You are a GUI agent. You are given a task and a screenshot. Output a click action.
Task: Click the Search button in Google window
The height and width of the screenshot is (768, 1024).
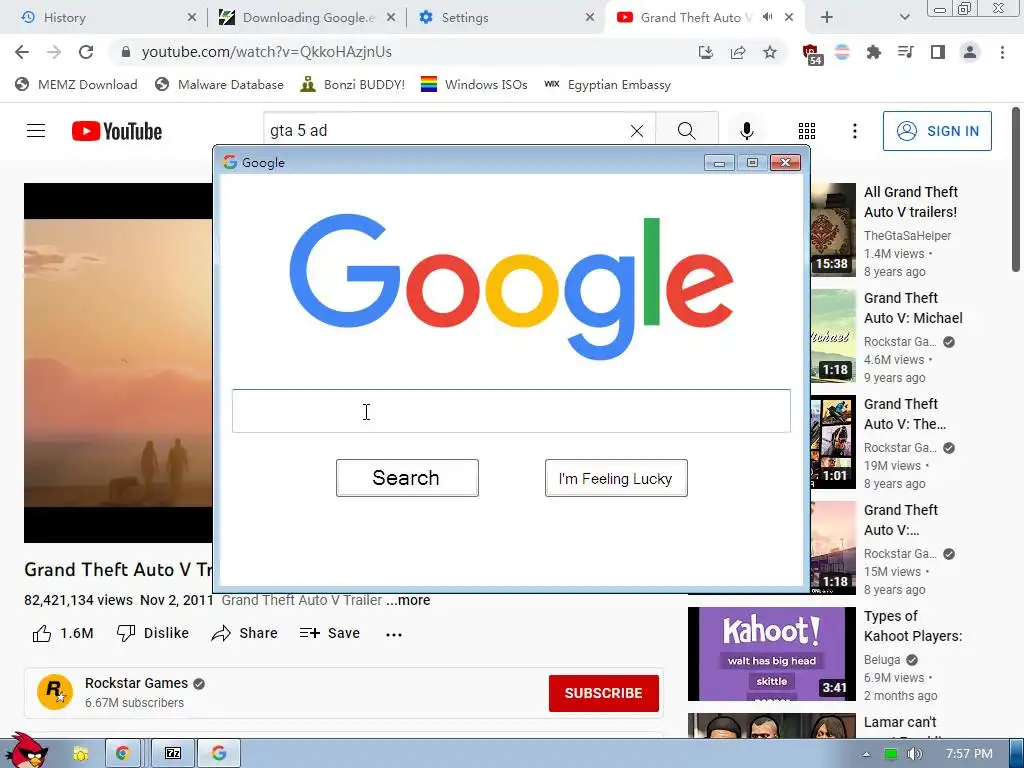[407, 478]
